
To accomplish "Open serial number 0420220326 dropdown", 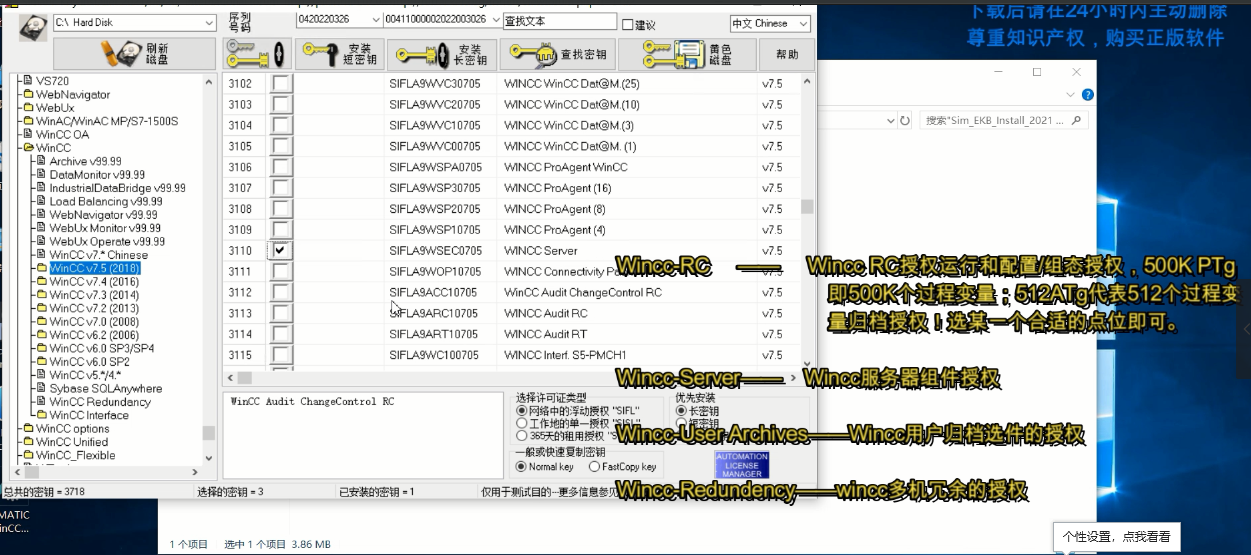I will (x=375, y=20).
